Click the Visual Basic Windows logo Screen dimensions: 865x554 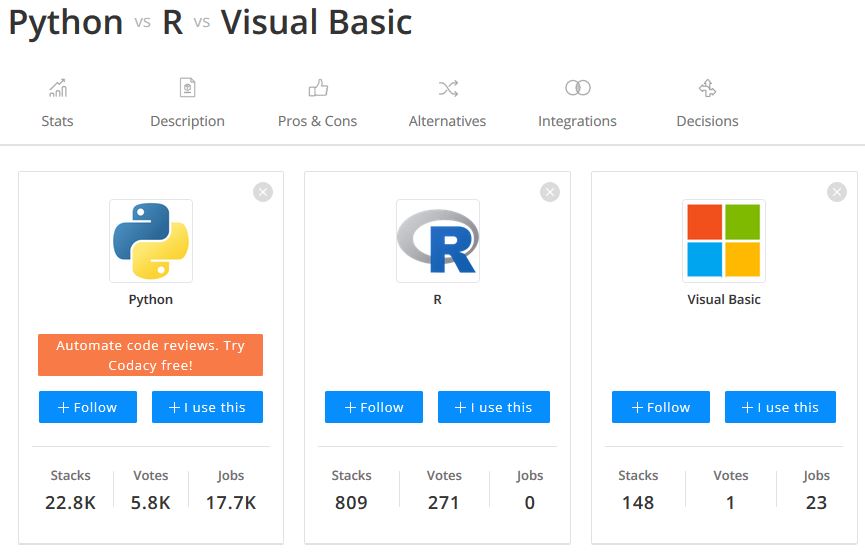(724, 241)
